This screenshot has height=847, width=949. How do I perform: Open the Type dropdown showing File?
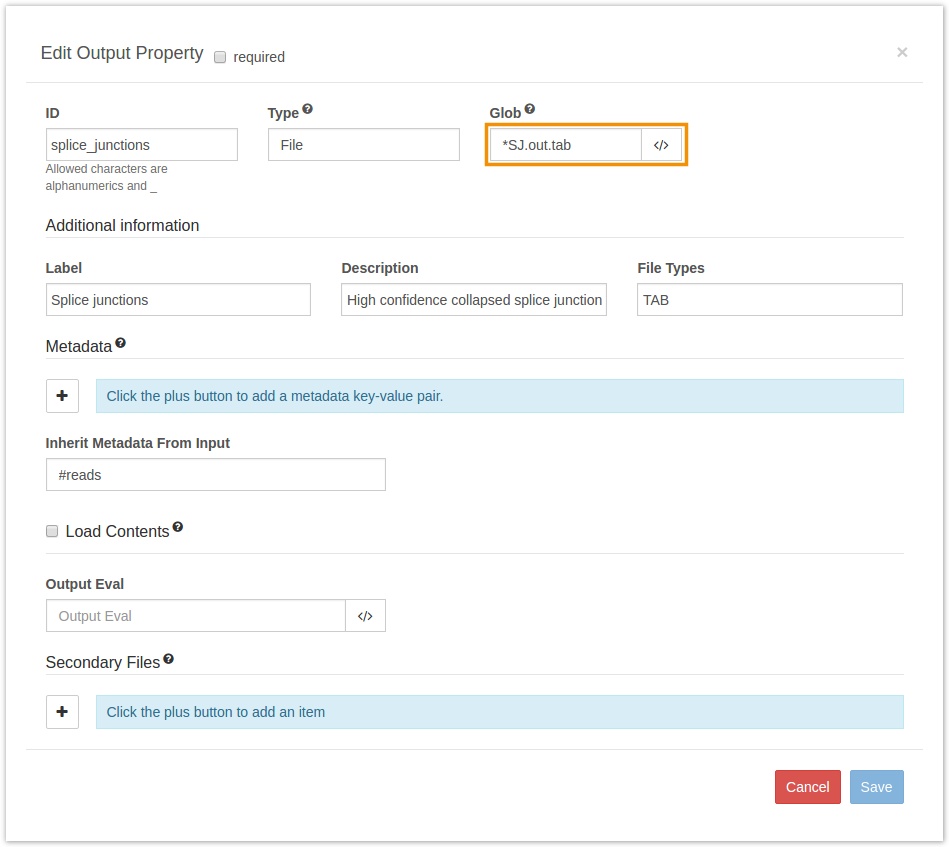tap(363, 145)
